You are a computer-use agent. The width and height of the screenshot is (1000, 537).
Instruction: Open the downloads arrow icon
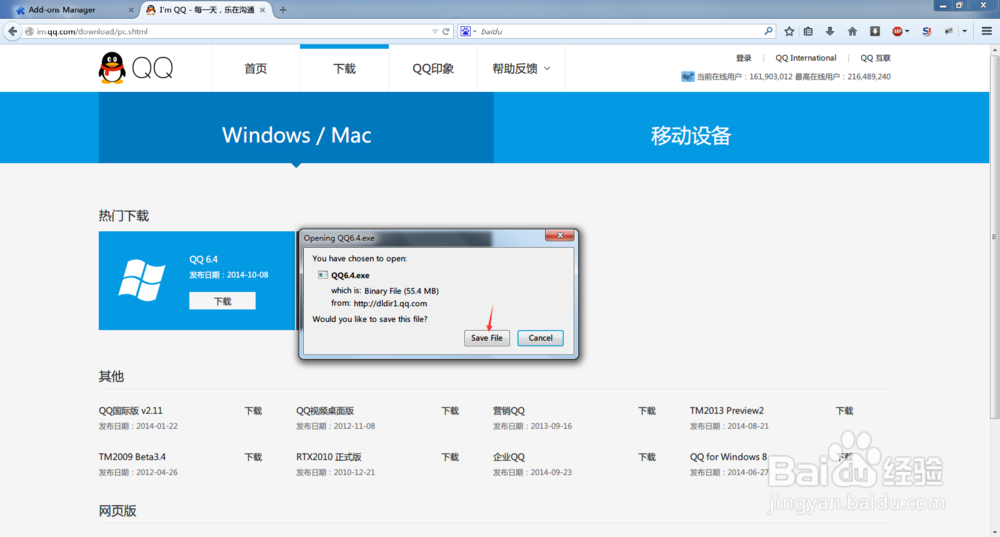830,31
